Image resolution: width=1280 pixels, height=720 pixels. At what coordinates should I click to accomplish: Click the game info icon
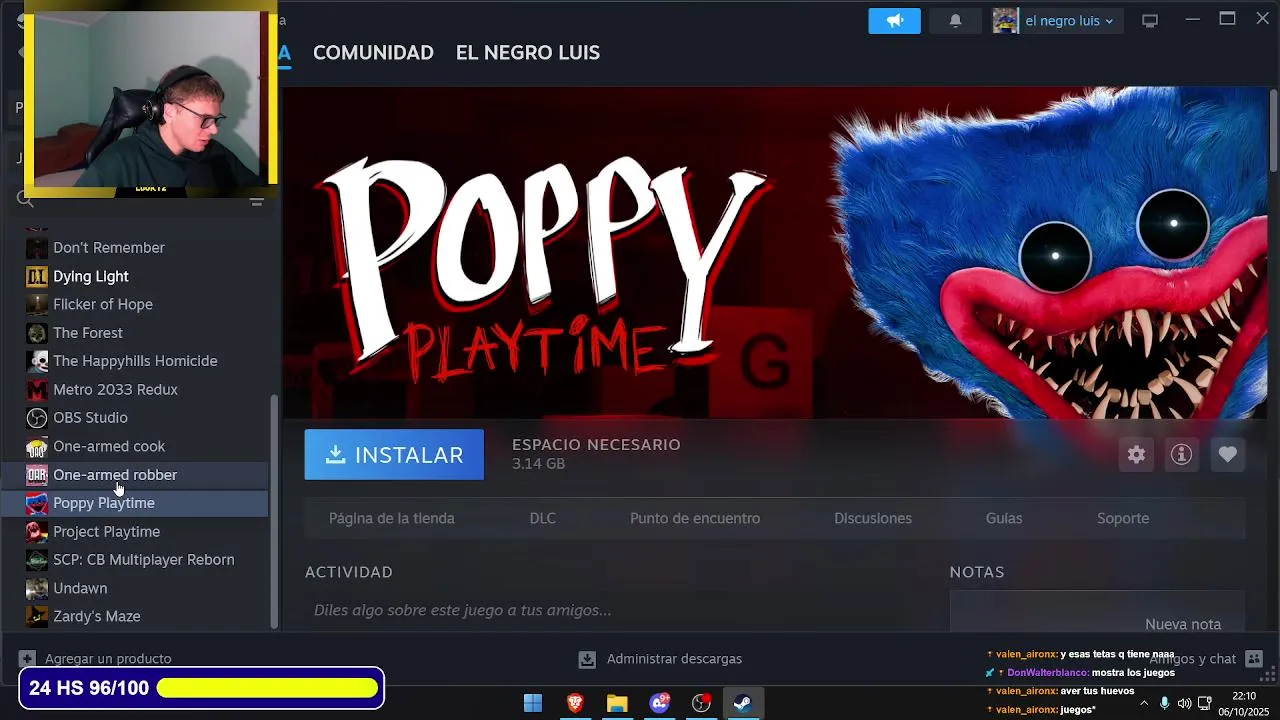(1182, 455)
